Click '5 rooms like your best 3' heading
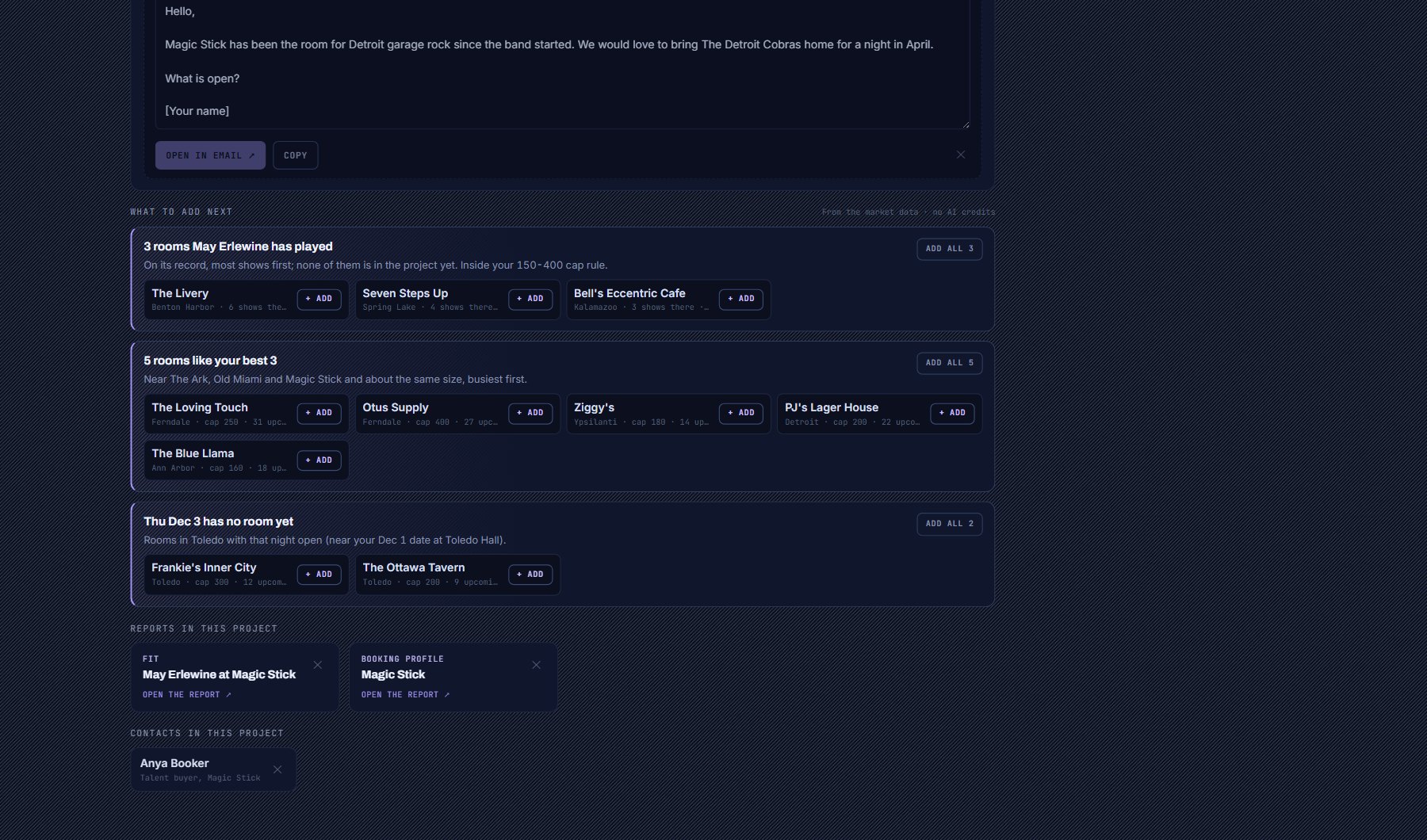1427x840 pixels. [x=210, y=361]
